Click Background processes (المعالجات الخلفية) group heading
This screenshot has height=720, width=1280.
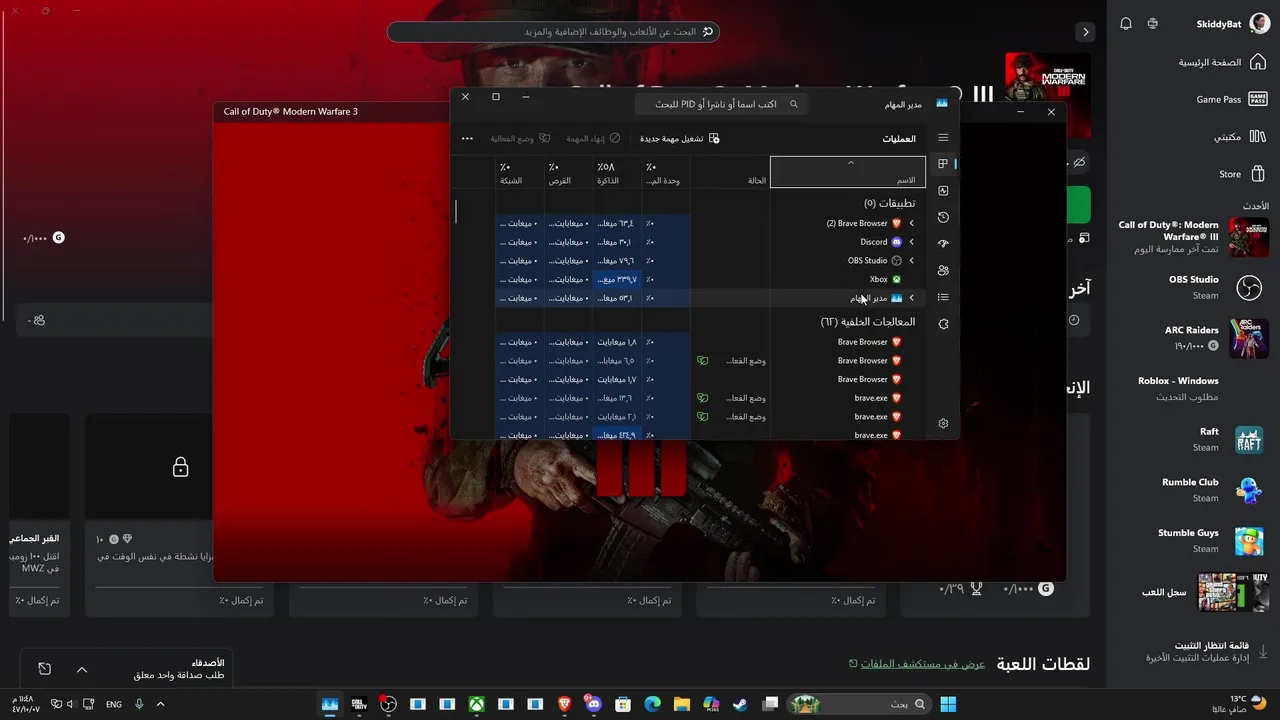coord(868,322)
